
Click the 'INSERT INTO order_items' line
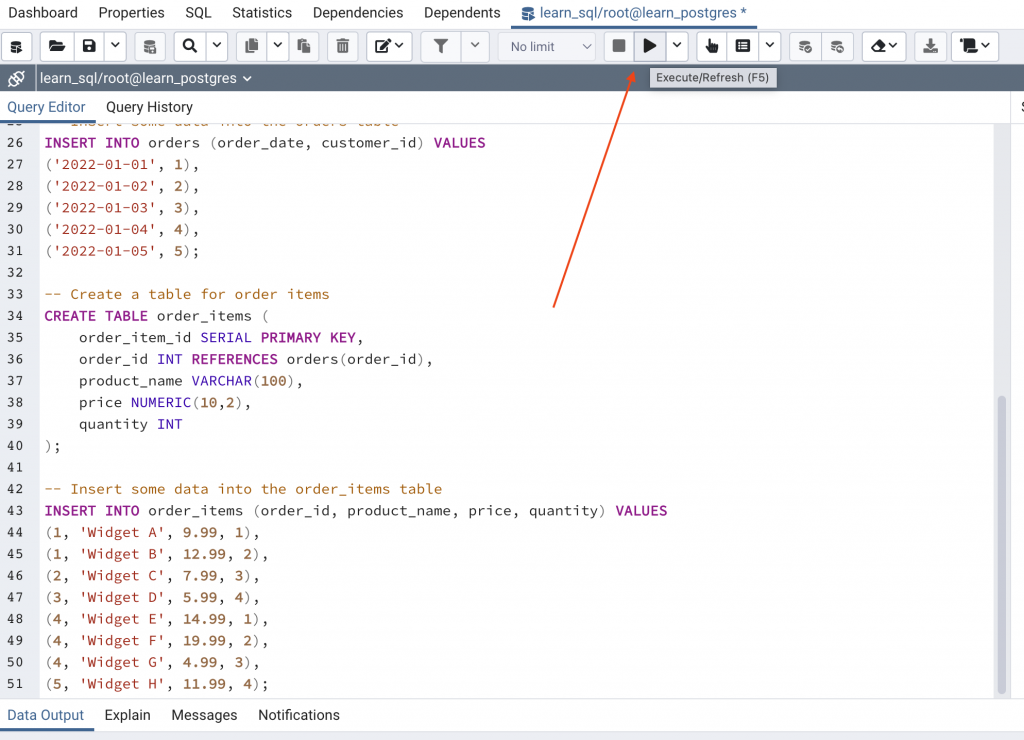pos(355,511)
